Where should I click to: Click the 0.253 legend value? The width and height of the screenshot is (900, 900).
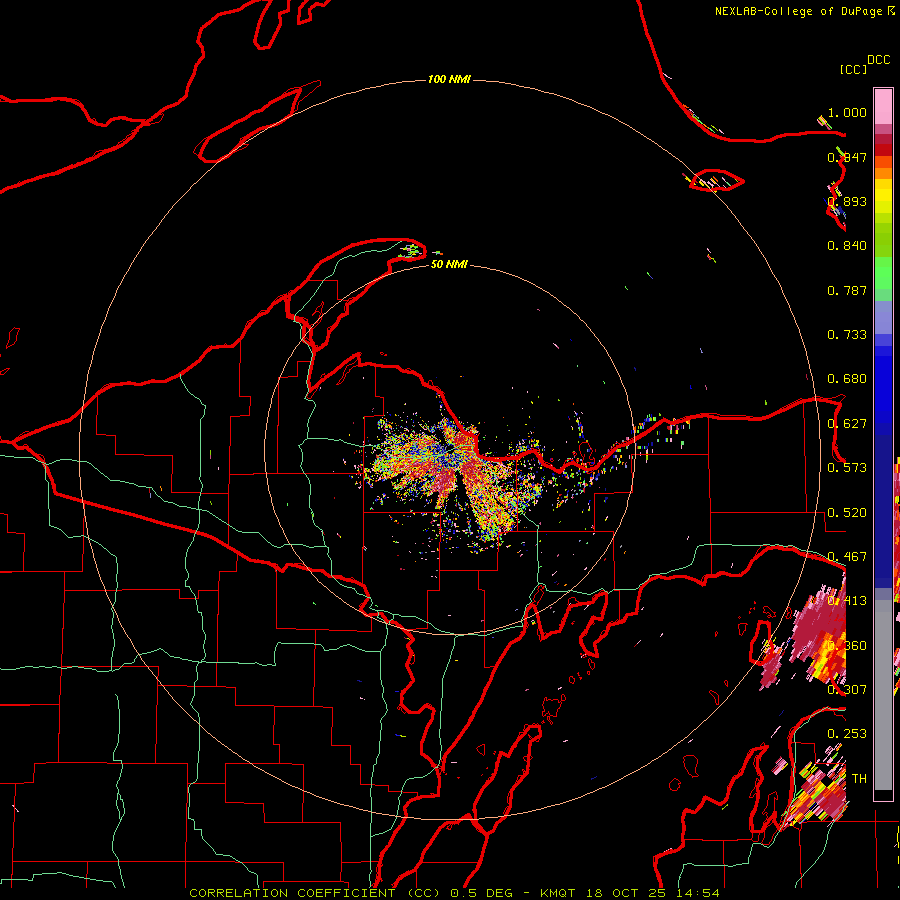pyautogui.click(x=847, y=734)
